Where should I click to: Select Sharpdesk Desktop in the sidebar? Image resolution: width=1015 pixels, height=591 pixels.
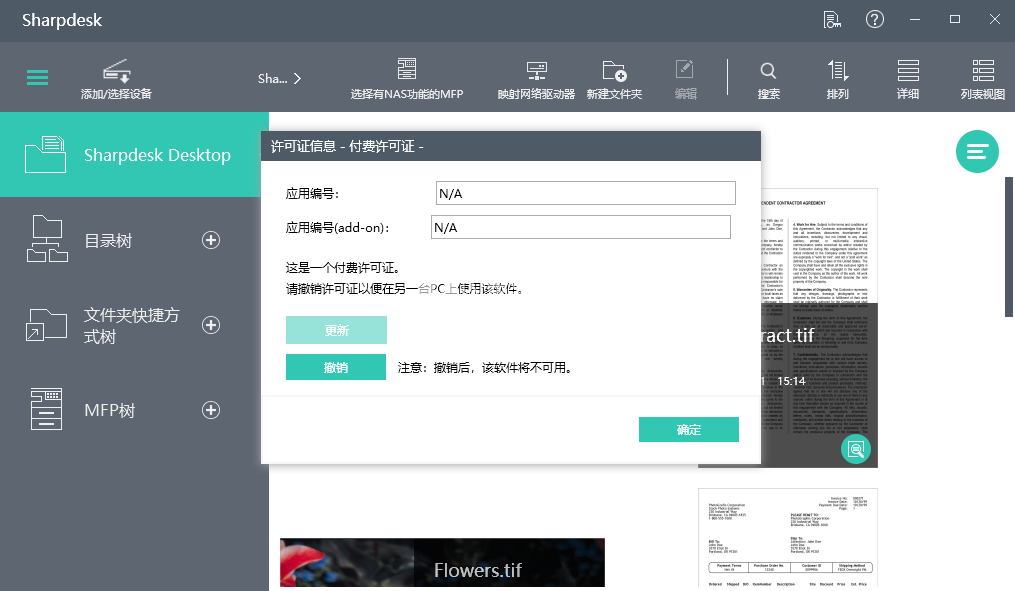(x=134, y=155)
